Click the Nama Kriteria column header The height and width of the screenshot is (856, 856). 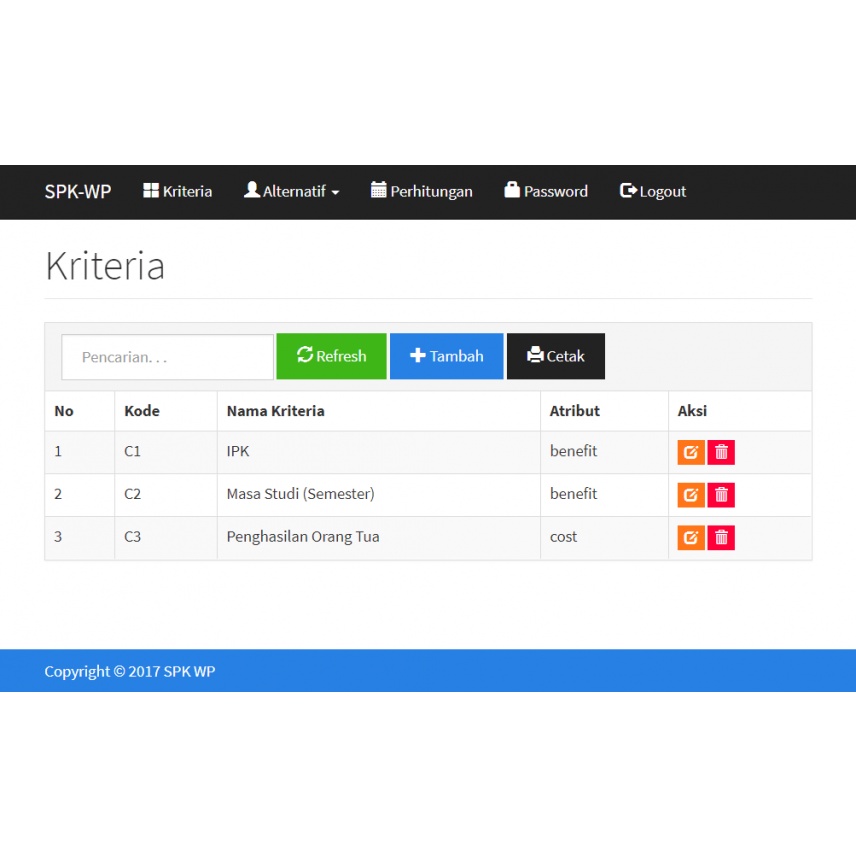pyautogui.click(x=275, y=411)
